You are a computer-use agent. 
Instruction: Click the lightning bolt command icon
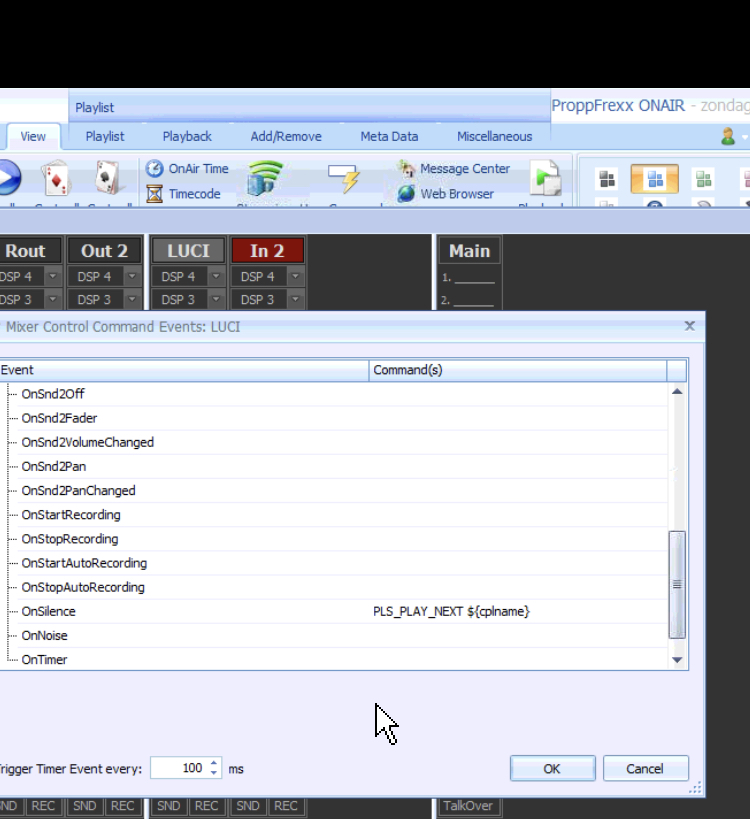coord(345,178)
